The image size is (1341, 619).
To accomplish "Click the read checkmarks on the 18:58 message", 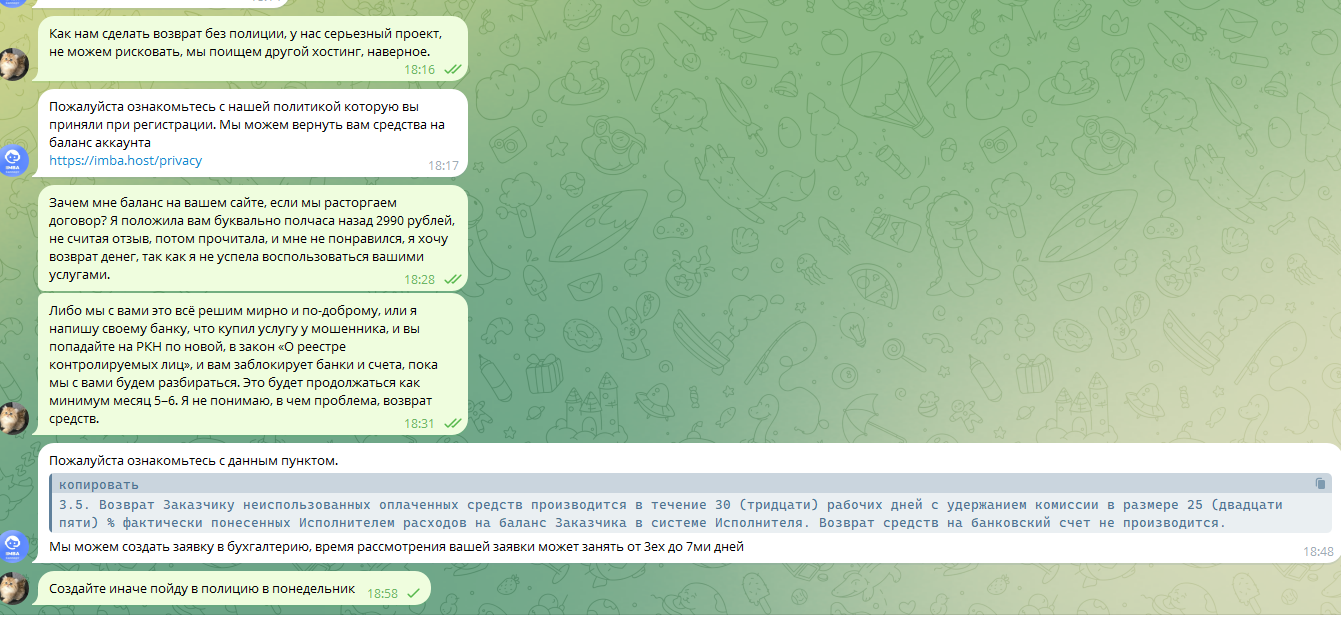I will (x=413, y=593).
